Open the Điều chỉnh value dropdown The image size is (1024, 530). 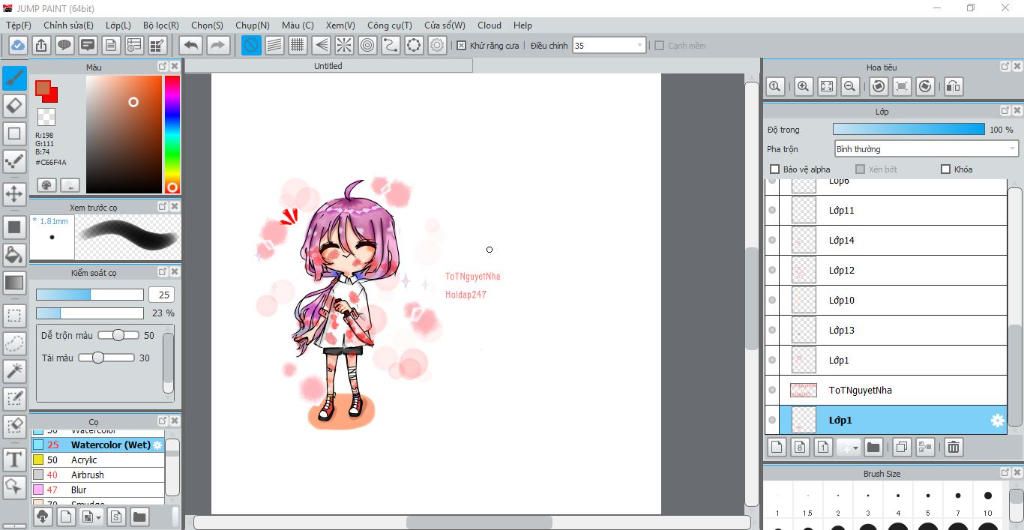(x=609, y=46)
